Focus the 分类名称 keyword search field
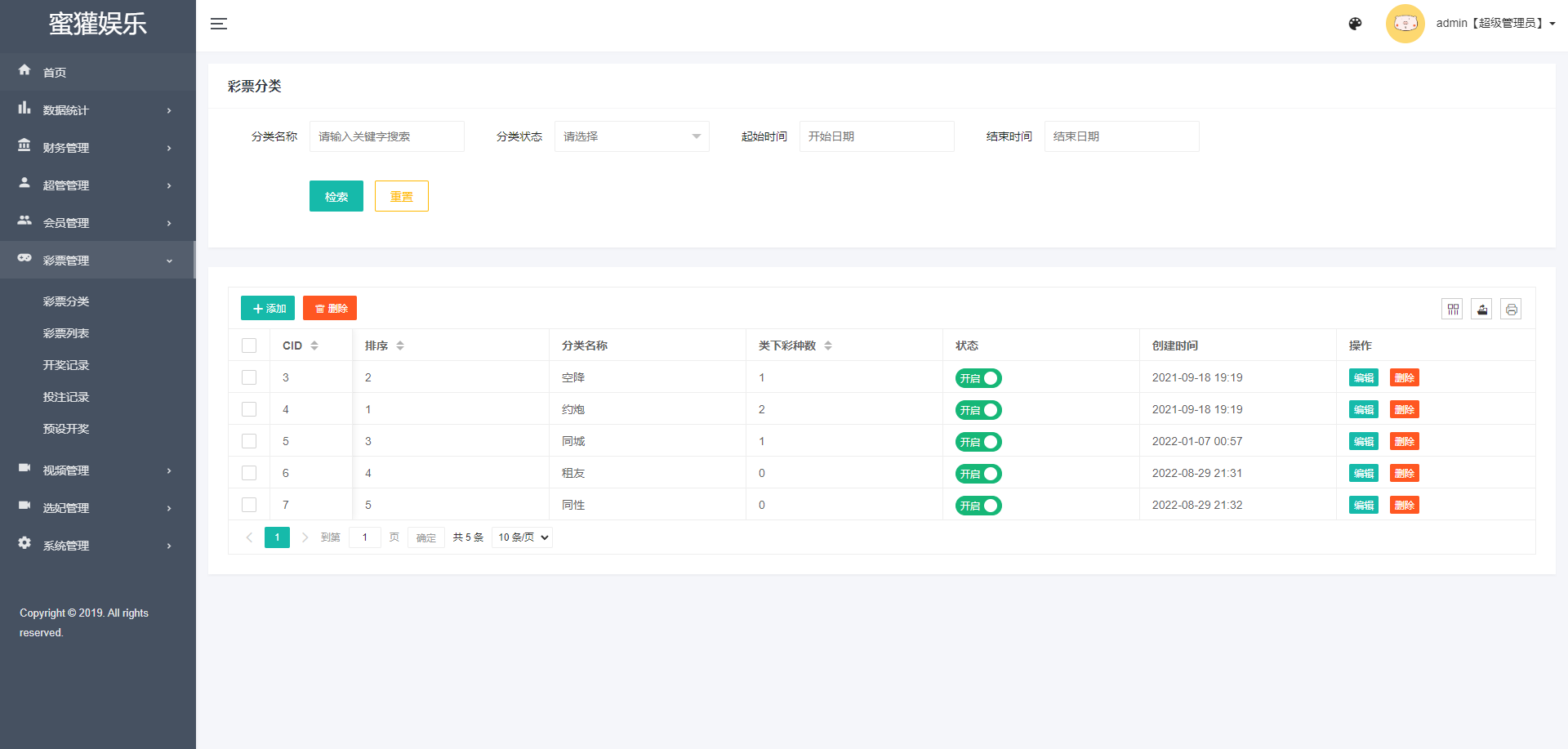Viewport: 1568px width, 749px height. click(386, 136)
